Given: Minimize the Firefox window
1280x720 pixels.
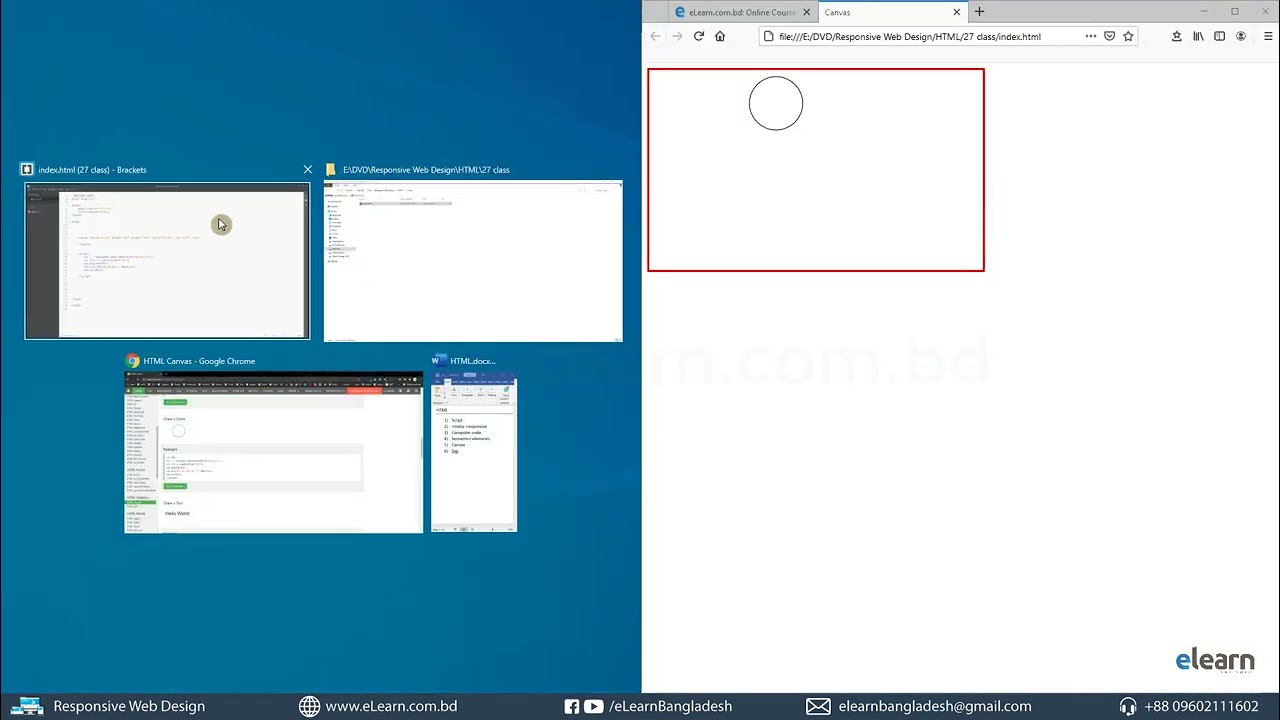Looking at the screenshot, I should (x=1204, y=11).
